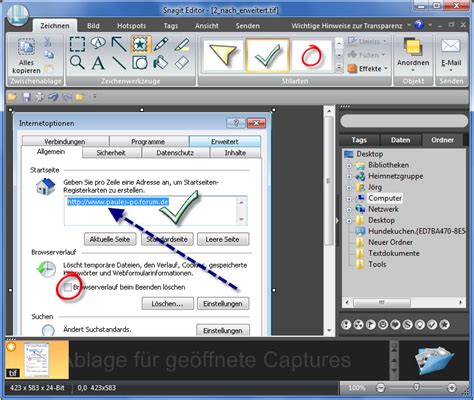Select the Text tool letter A
Screen dimensions: 474x400
pyautogui.click(x=98, y=63)
